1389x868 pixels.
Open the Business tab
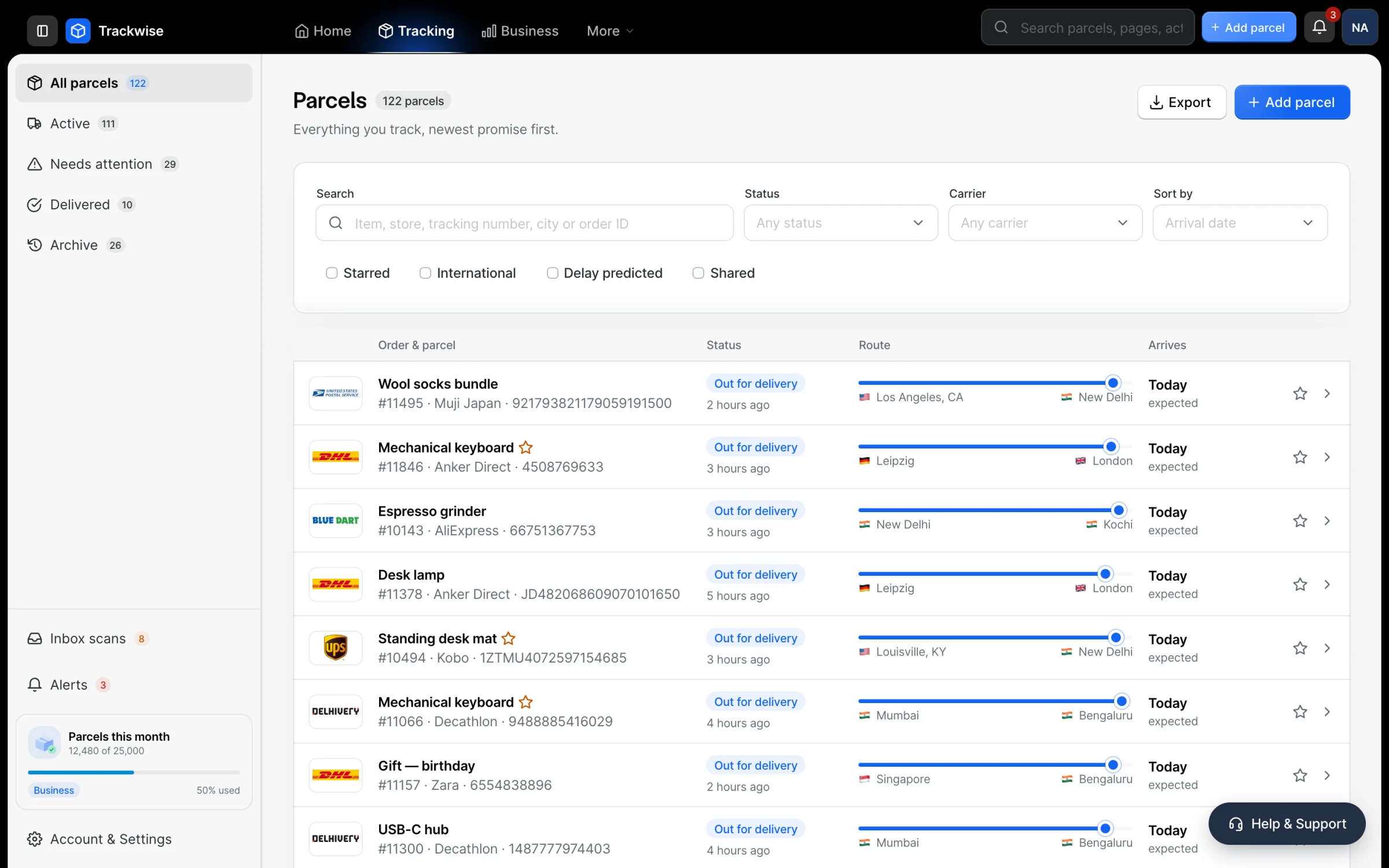[520, 31]
